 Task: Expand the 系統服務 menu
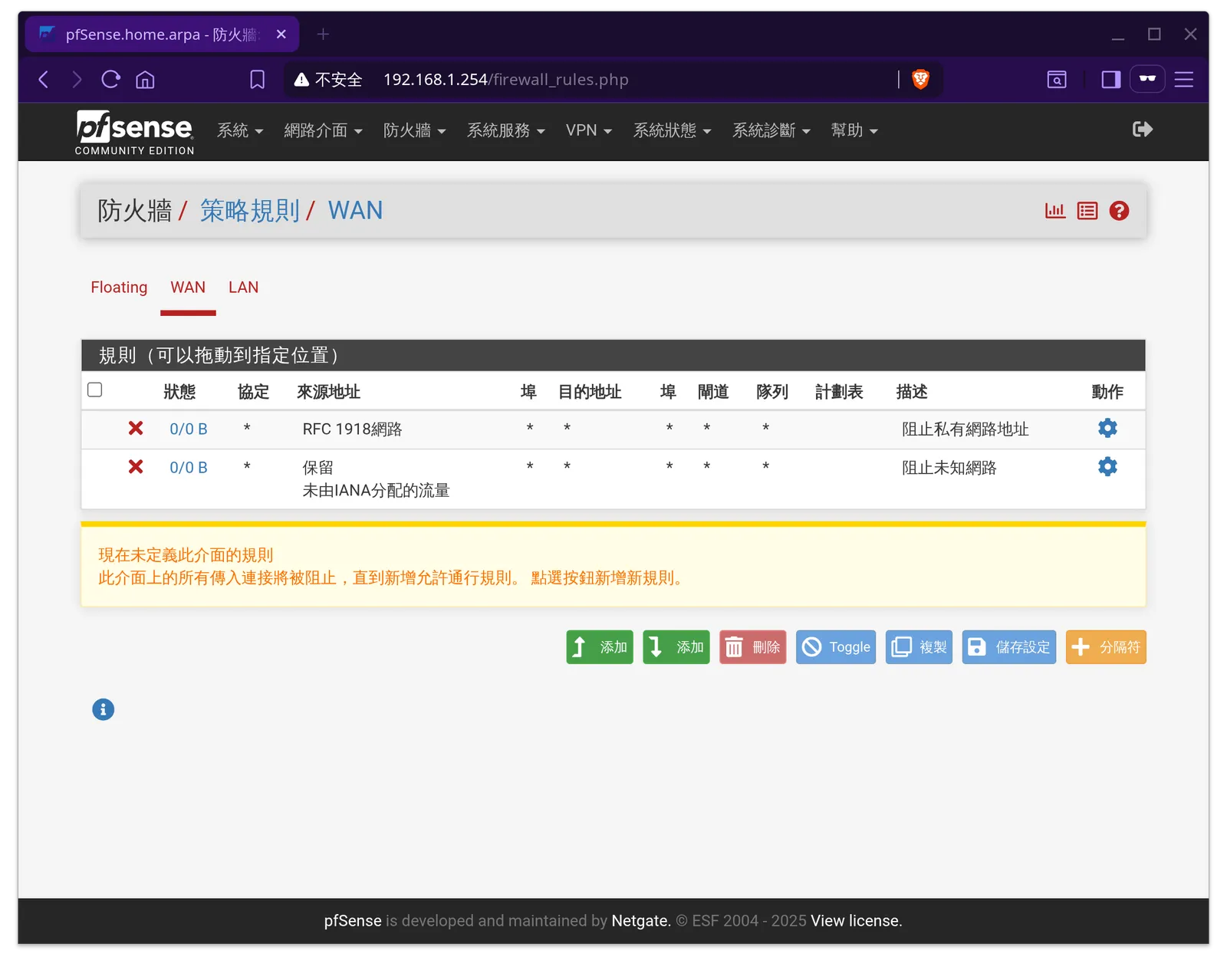(506, 130)
